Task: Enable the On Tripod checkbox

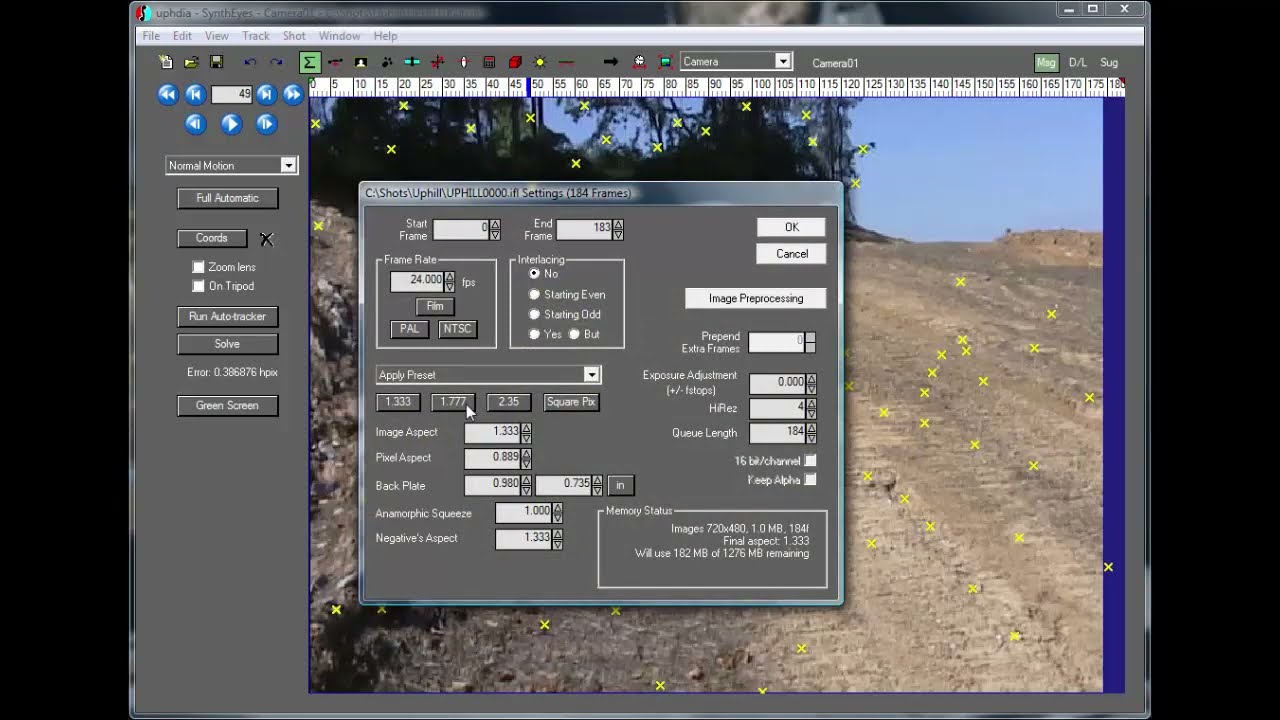Action: pyautogui.click(x=198, y=286)
